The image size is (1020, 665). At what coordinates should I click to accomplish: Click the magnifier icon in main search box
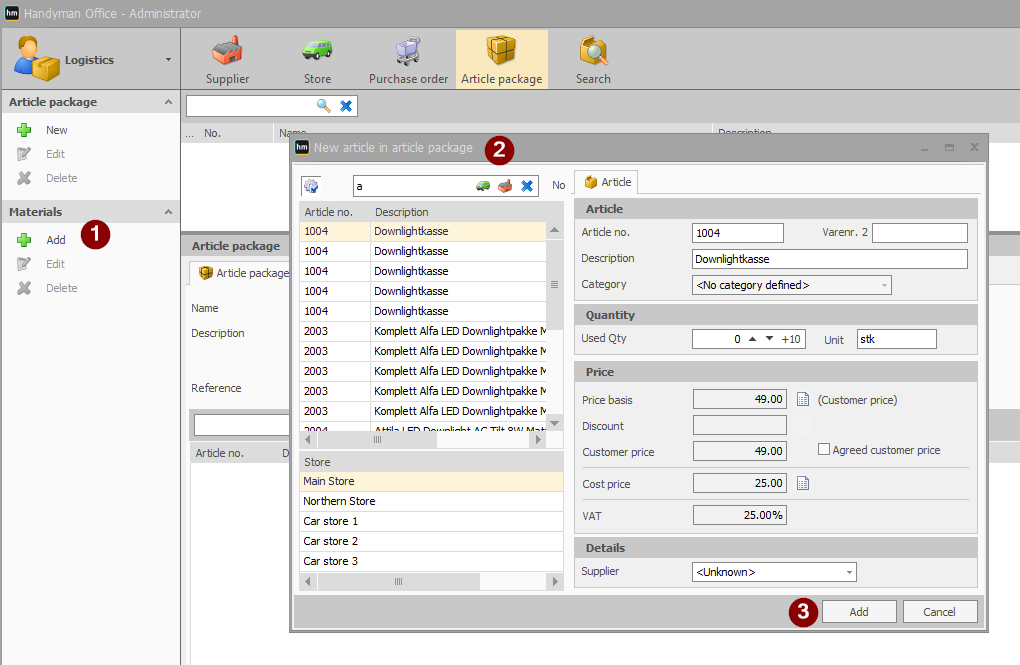coord(323,105)
